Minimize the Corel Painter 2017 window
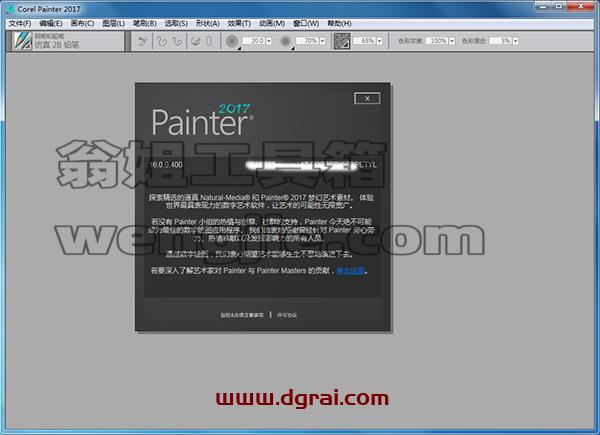Screen dimensions: 600x435 pyautogui.click(x=543, y=6)
